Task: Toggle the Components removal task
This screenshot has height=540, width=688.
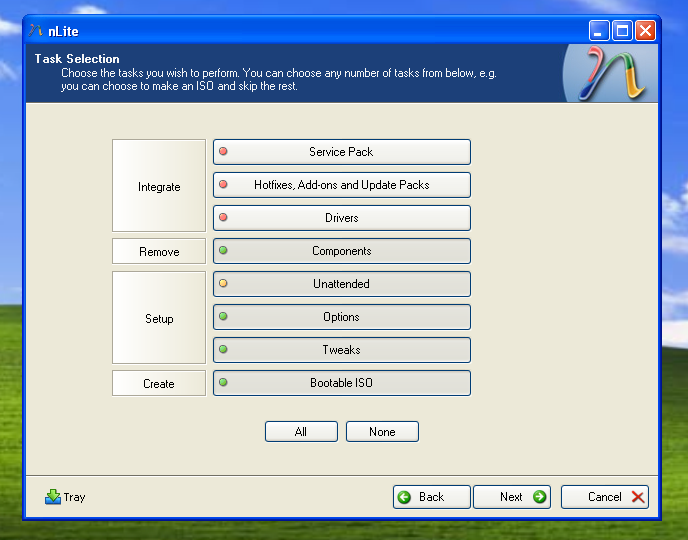Action: pos(341,251)
